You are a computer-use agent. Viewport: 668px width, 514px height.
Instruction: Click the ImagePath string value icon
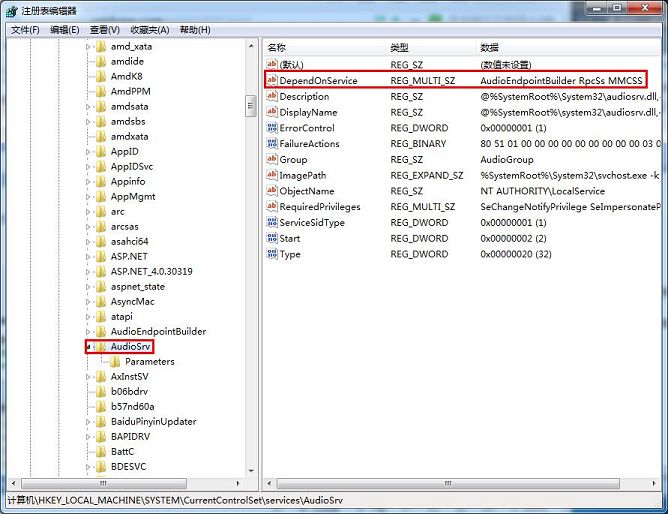tap(271, 175)
